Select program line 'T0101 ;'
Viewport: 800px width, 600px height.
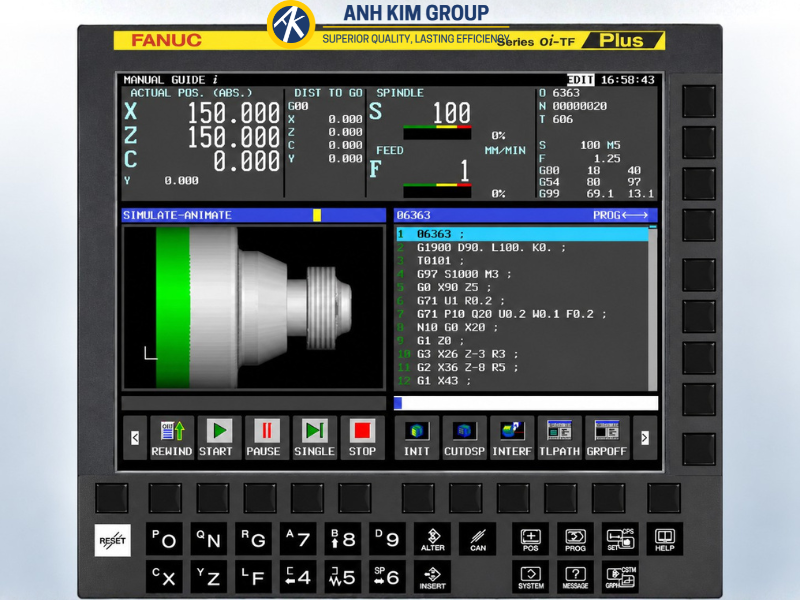coord(522,261)
